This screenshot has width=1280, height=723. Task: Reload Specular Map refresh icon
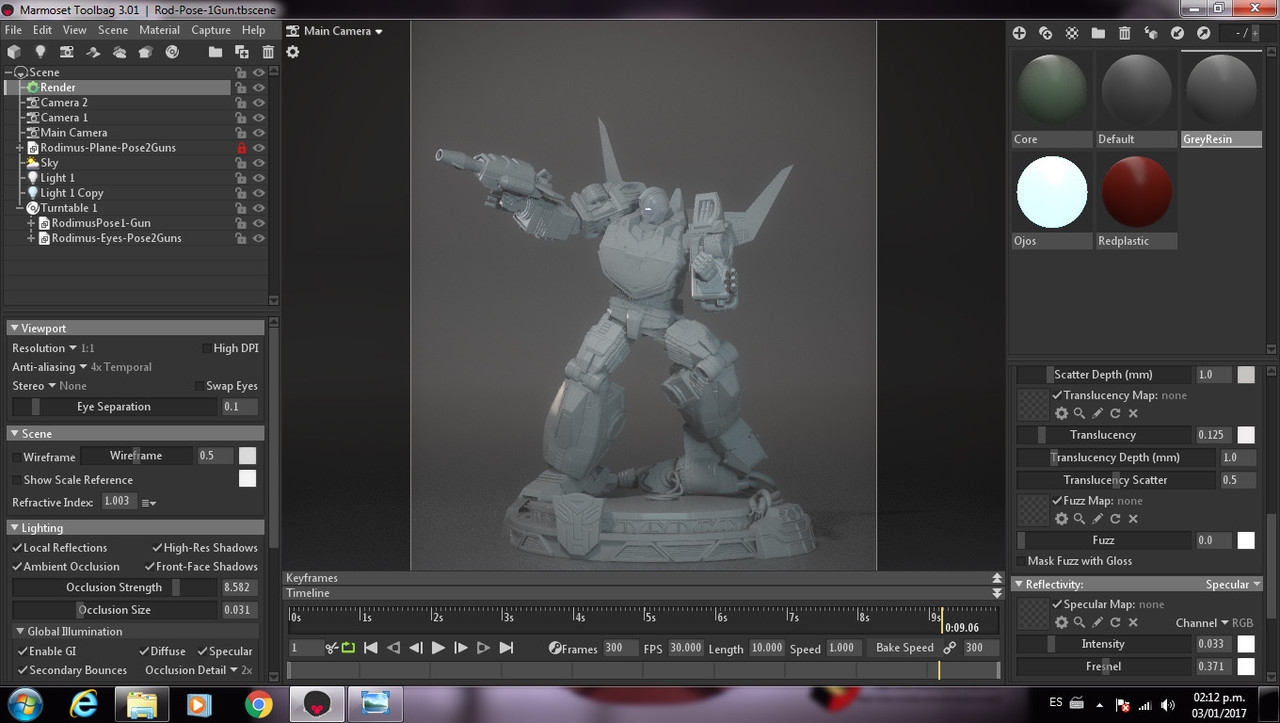pos(1115,623)
